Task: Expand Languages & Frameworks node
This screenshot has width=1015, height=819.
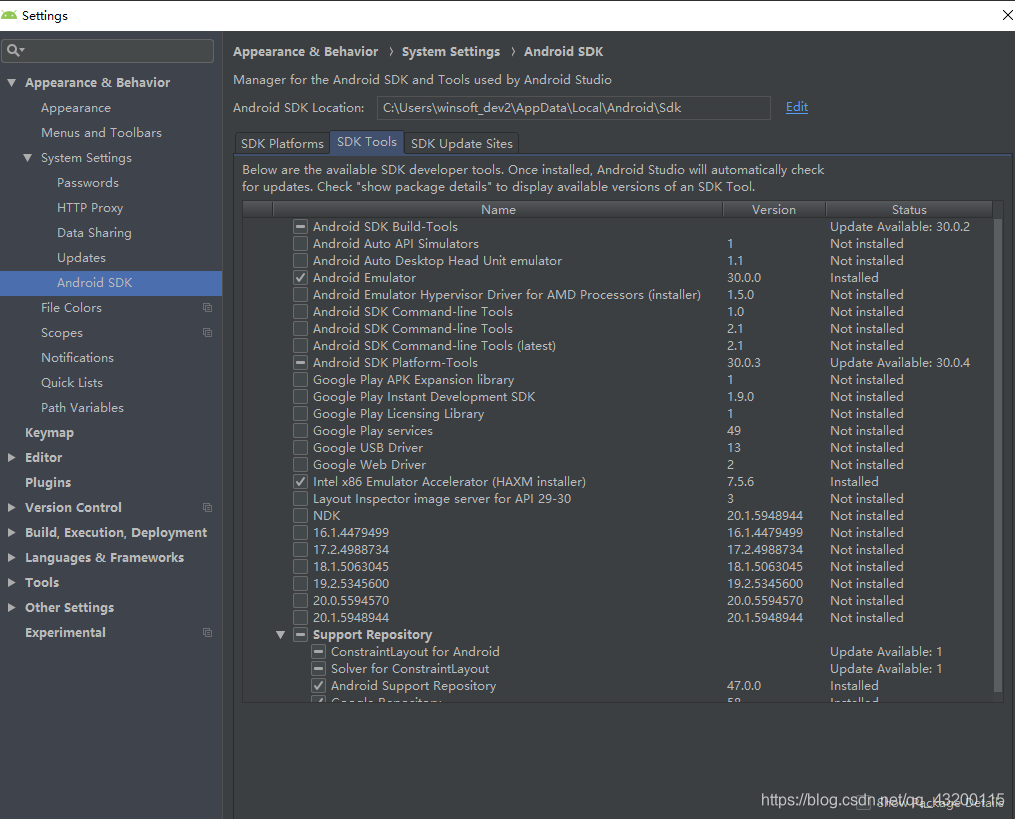Action: click(x=11, y=557)
